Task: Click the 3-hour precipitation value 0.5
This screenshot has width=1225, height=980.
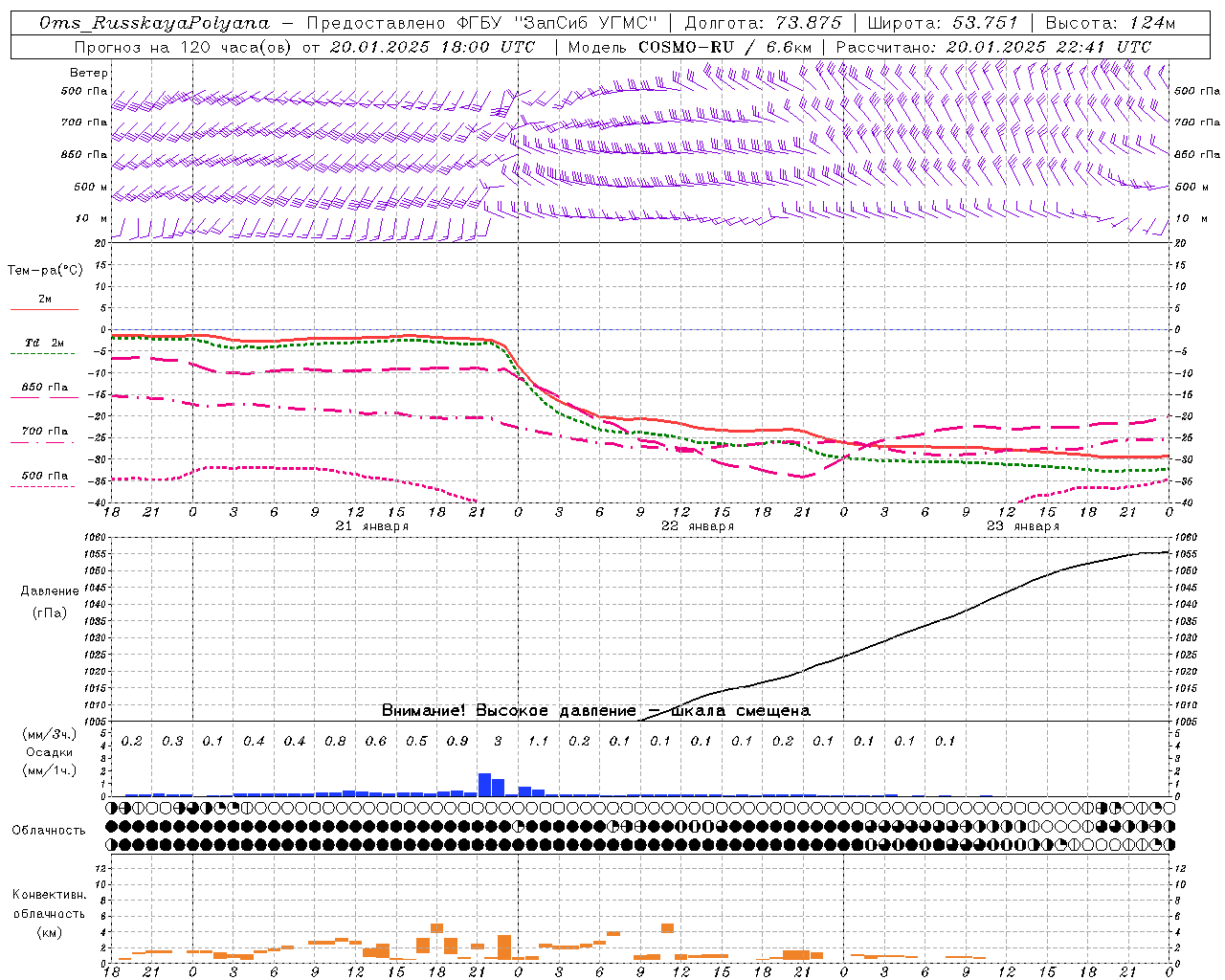Action: [x=416, y=741]
